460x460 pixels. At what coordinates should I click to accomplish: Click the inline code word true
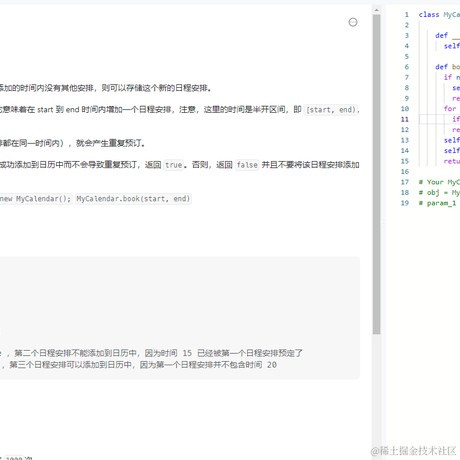tap(174, 165)
